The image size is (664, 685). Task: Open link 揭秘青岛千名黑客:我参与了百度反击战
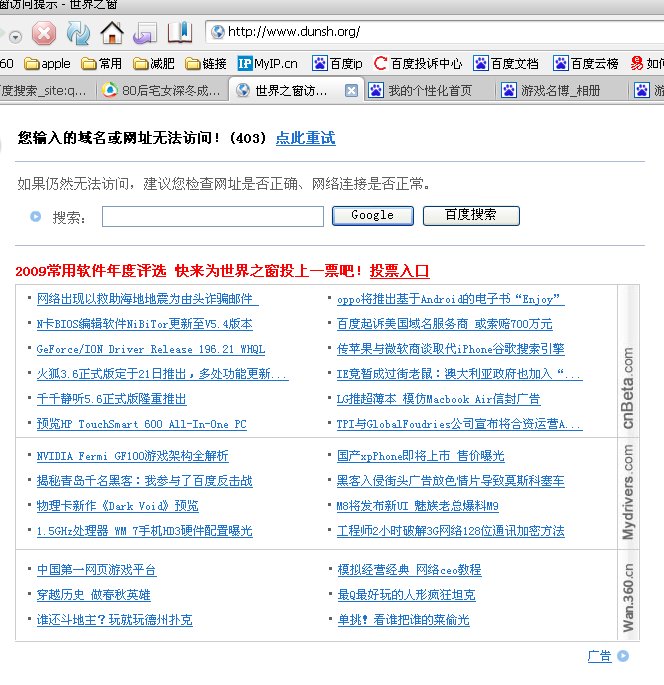click(145, 481)
